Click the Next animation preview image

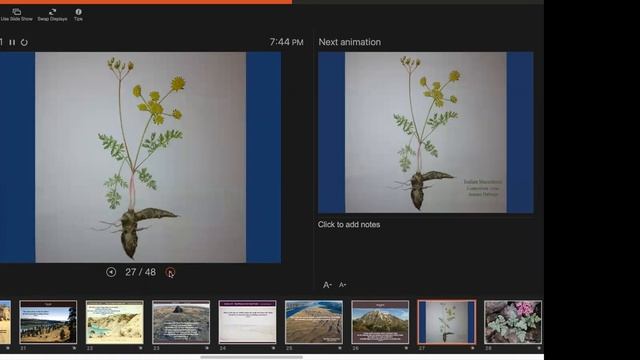tap(426, 132)
